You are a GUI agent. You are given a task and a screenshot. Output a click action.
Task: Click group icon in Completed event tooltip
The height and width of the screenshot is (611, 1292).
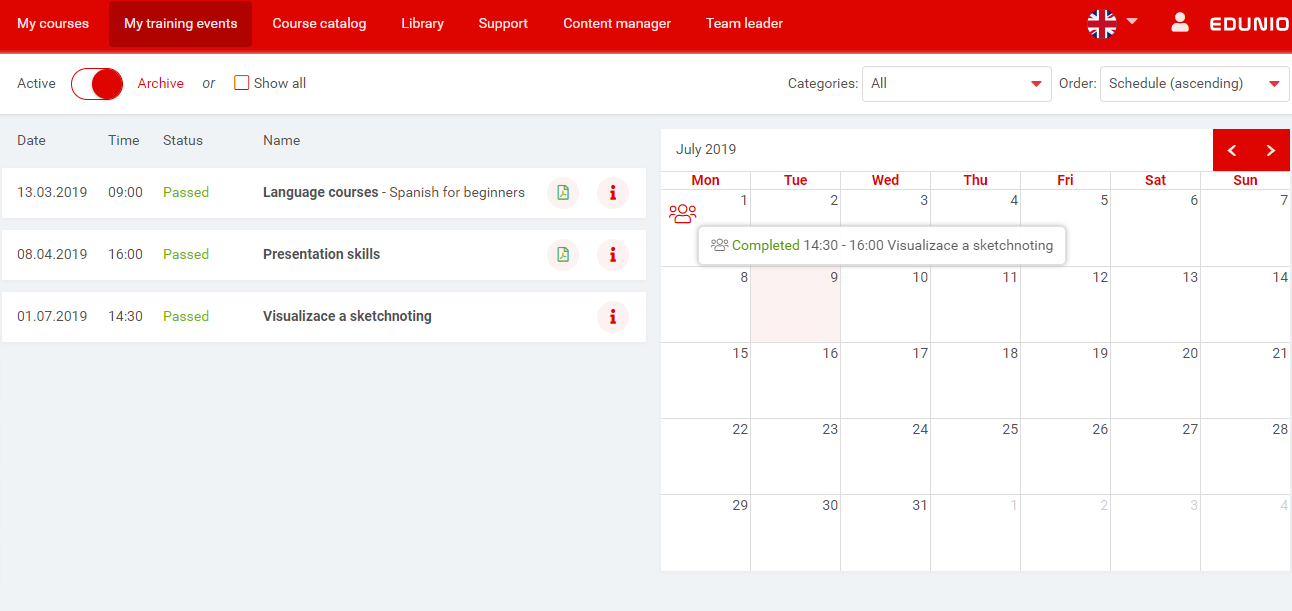719,245
